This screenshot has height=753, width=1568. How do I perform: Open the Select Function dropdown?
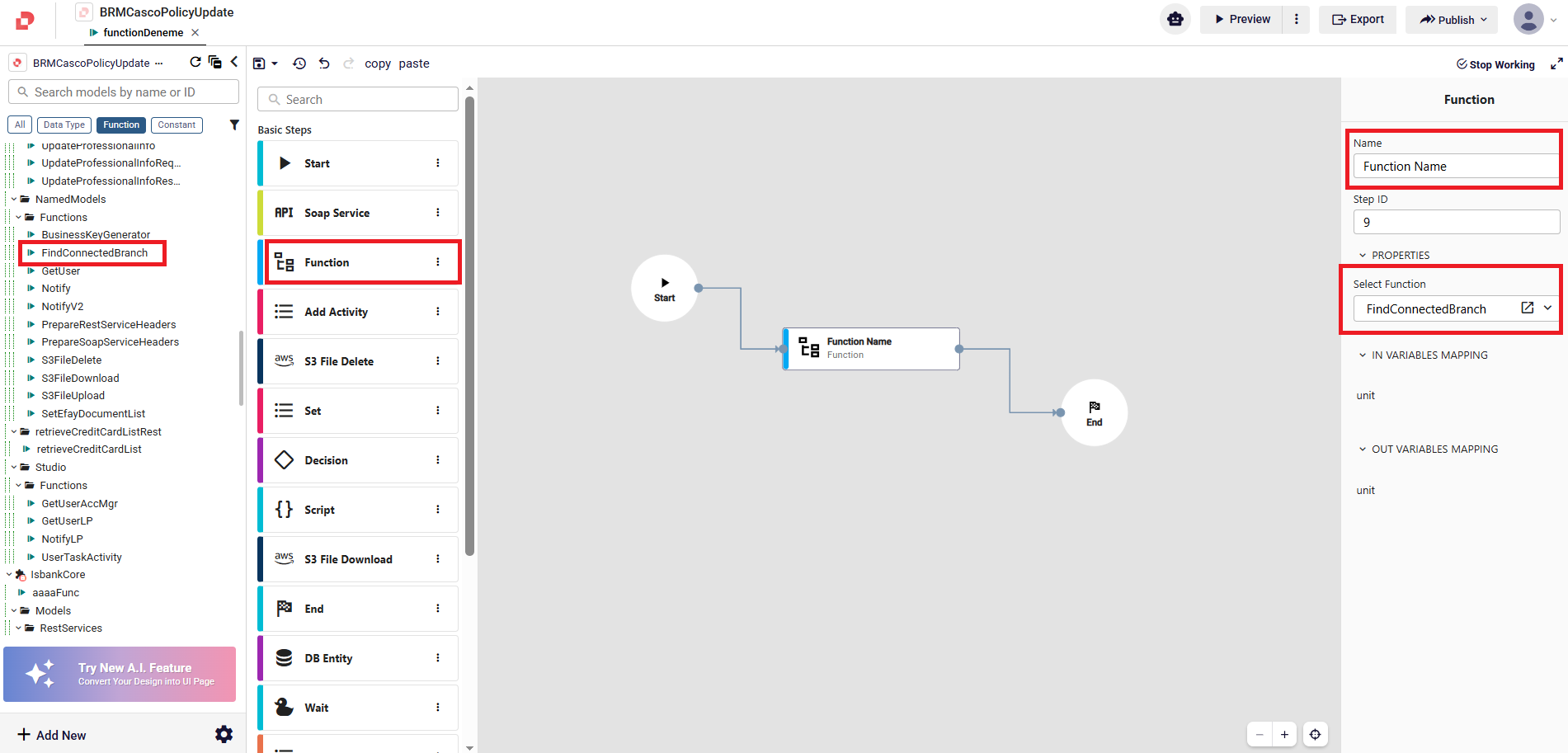(x=1547, y=308)
